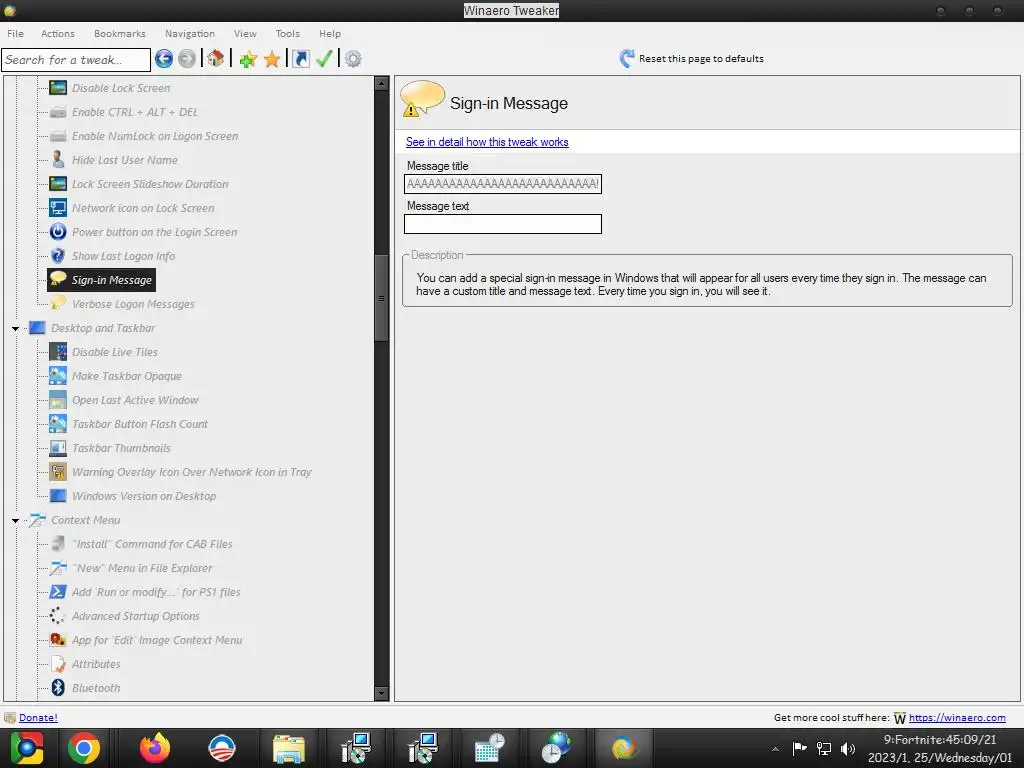Select Make Taskbar Opaque
This screenshot has width=1024, height=768.
tap(127, 376)
